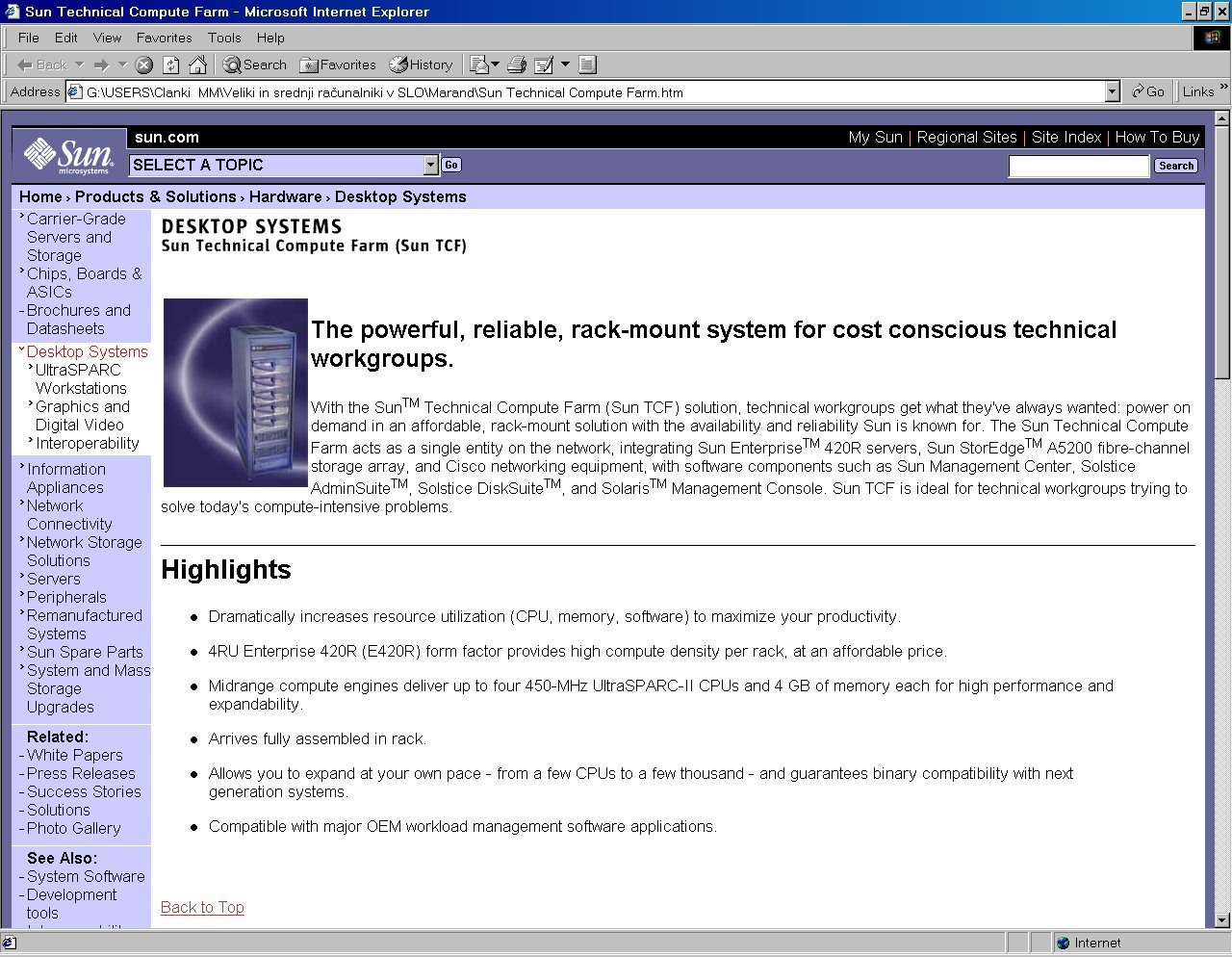Image resolution: width=1232 pixels, height=957 pixels.
Task: Click Hardware in the breadcrumb
Action: pos(285,196)
